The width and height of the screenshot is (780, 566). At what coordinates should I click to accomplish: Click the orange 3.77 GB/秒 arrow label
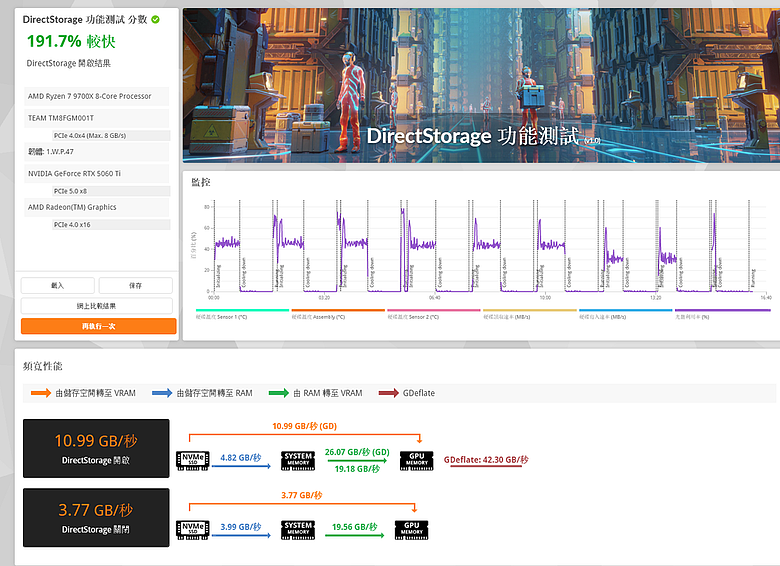pos(301,495)
